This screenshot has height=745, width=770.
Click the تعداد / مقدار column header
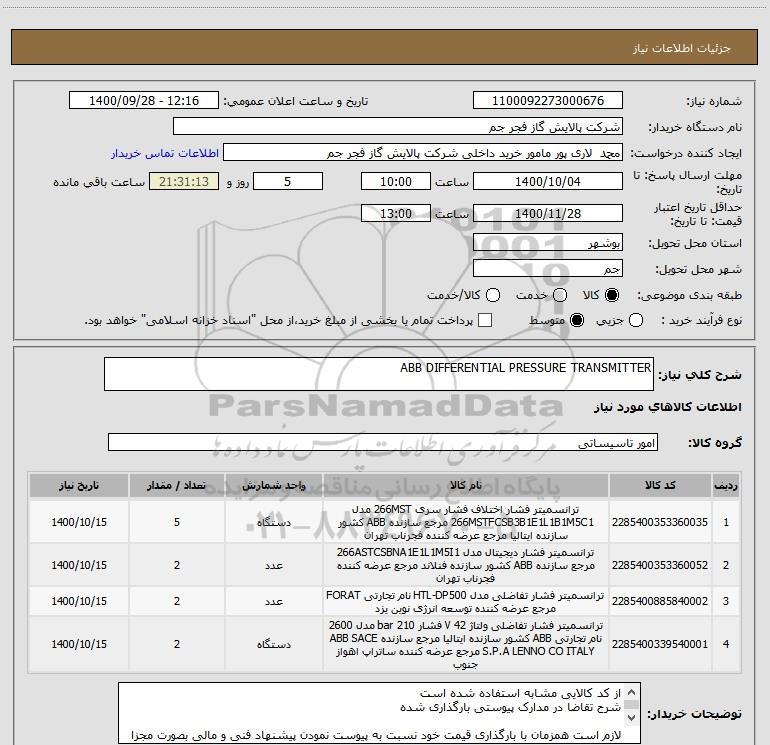click(177, 486)
